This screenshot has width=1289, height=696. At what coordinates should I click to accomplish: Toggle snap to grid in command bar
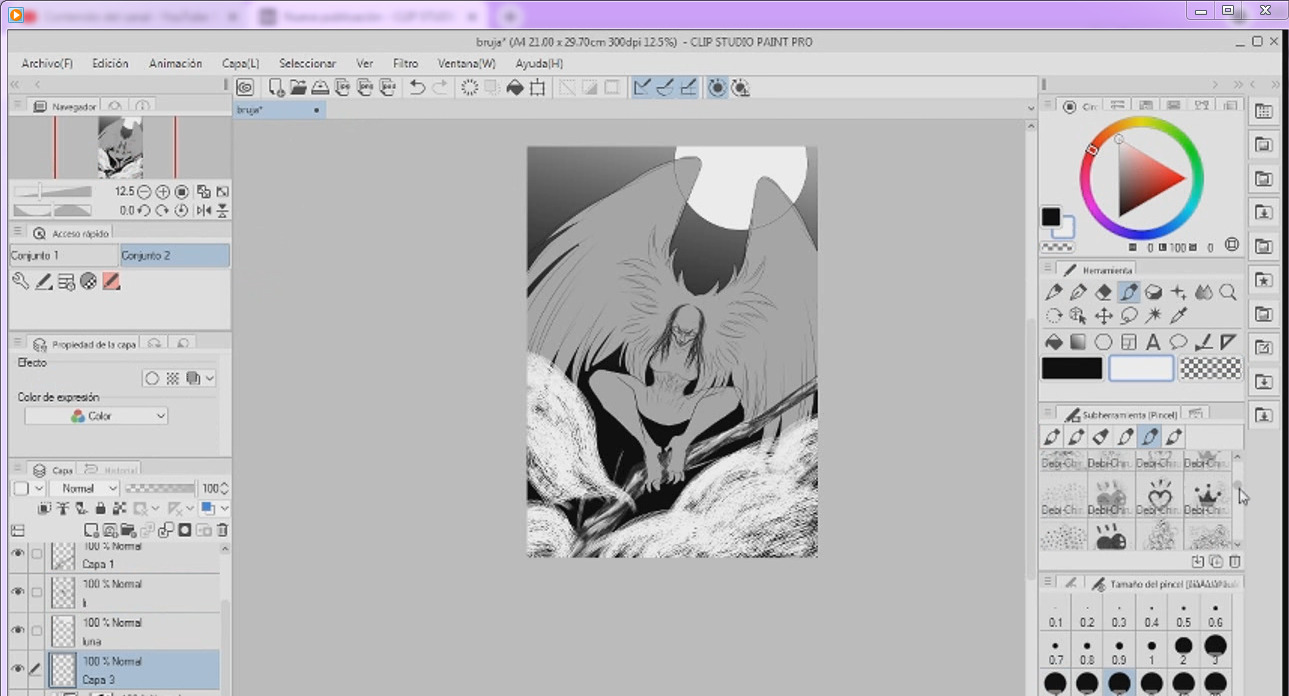point(688,88)
